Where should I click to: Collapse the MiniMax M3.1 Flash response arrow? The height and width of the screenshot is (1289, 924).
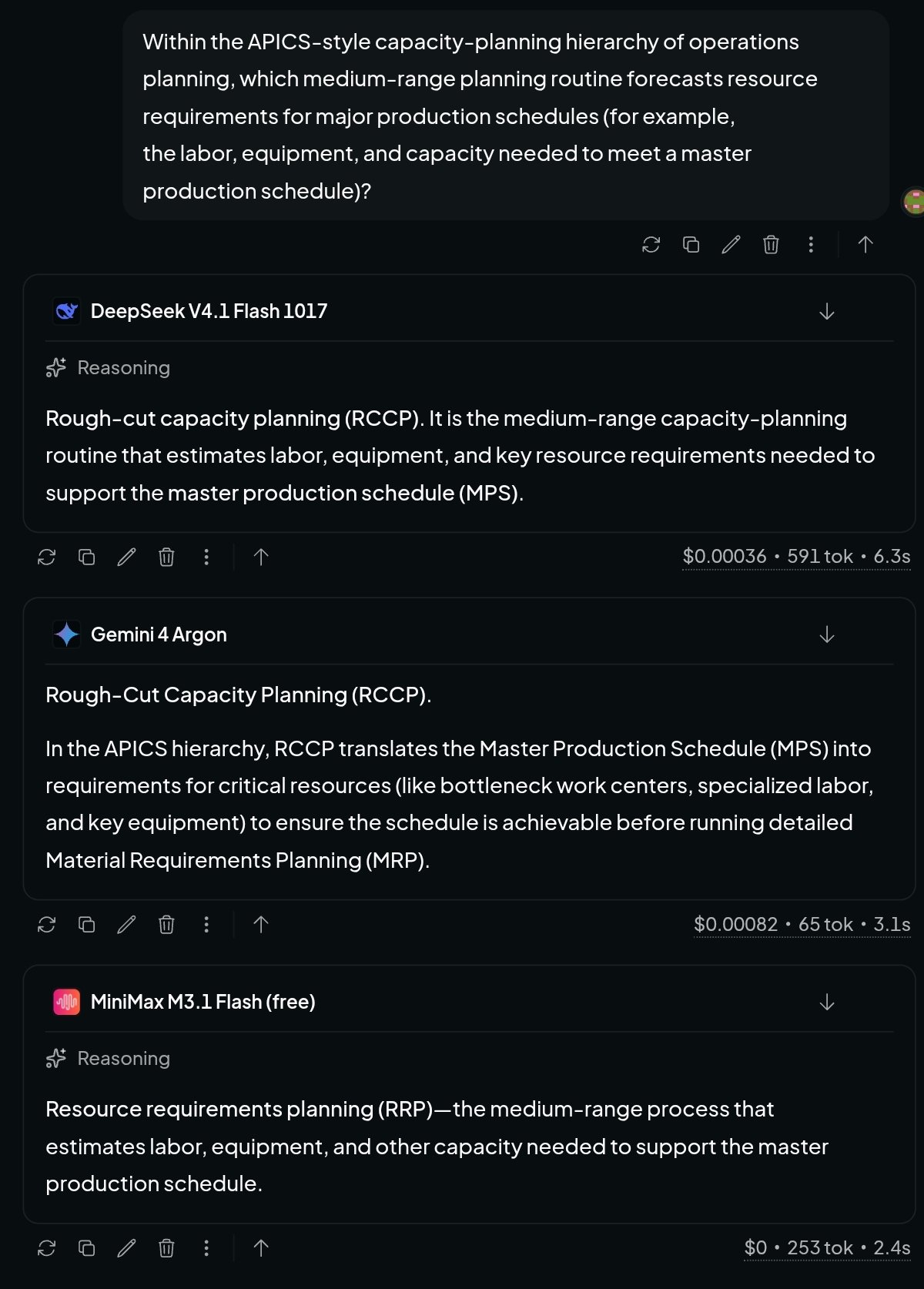click(x=827, y=1002)
